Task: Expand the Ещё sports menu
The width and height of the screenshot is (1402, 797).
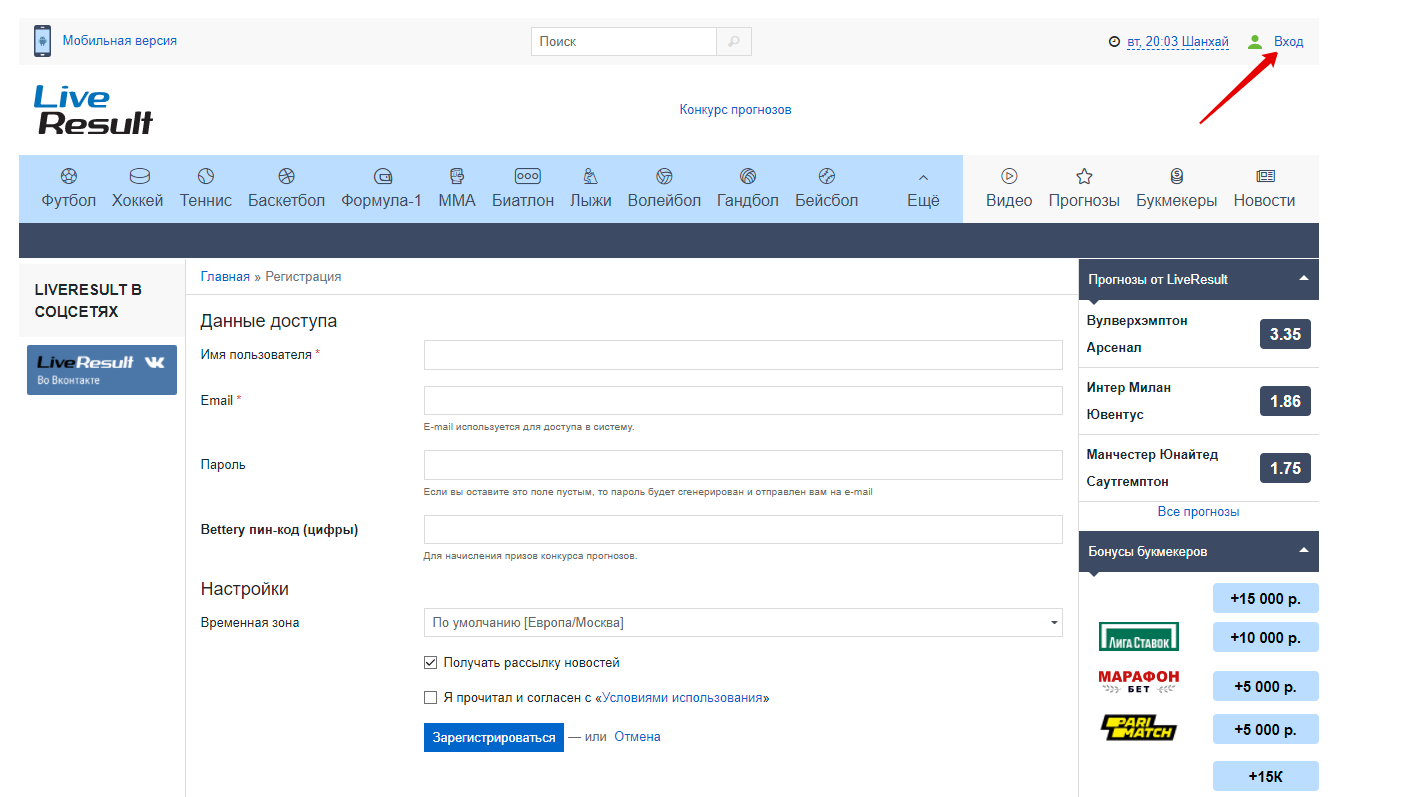Action: coord(922,188)
